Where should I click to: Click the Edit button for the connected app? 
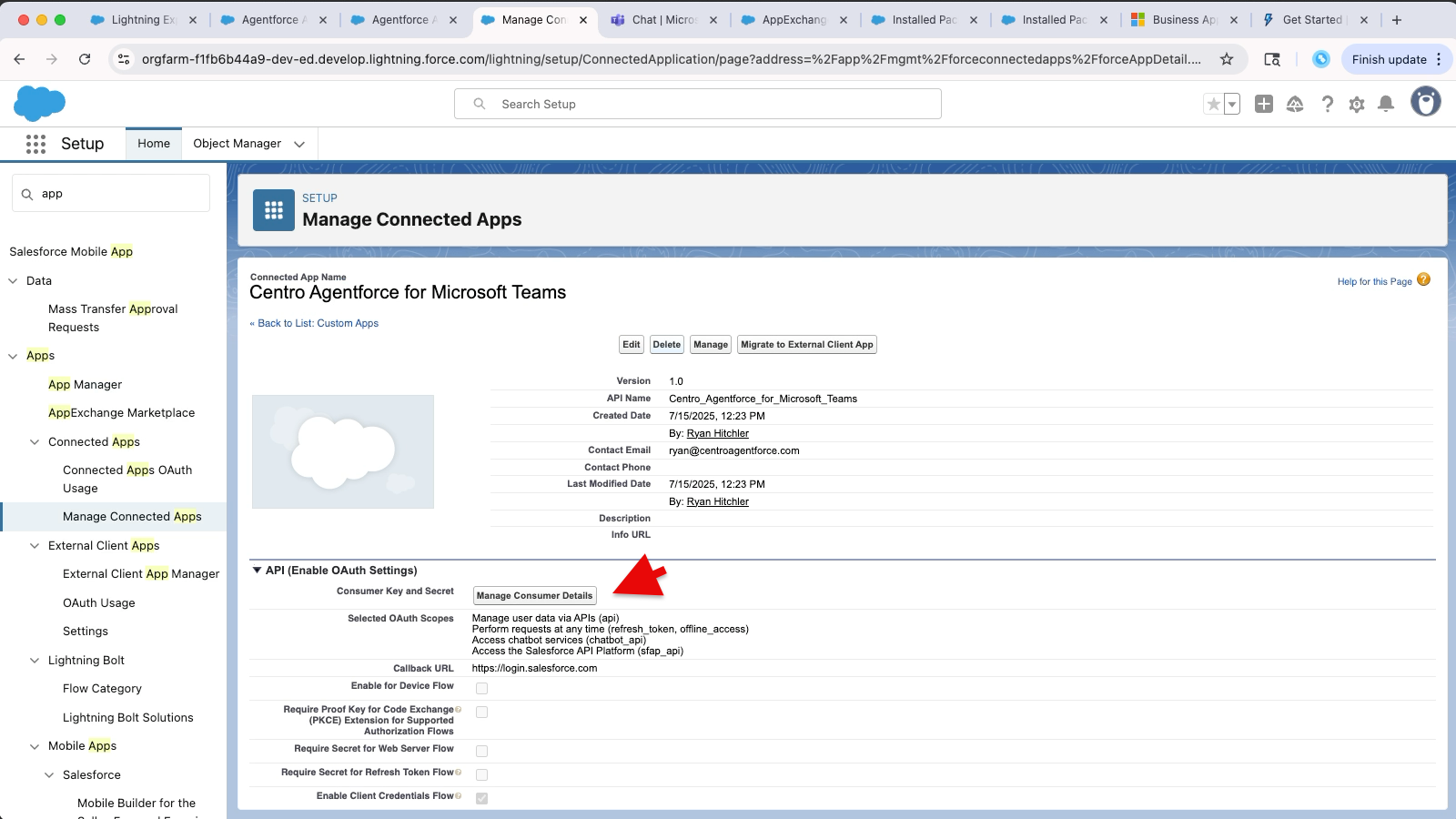[632, 345]
